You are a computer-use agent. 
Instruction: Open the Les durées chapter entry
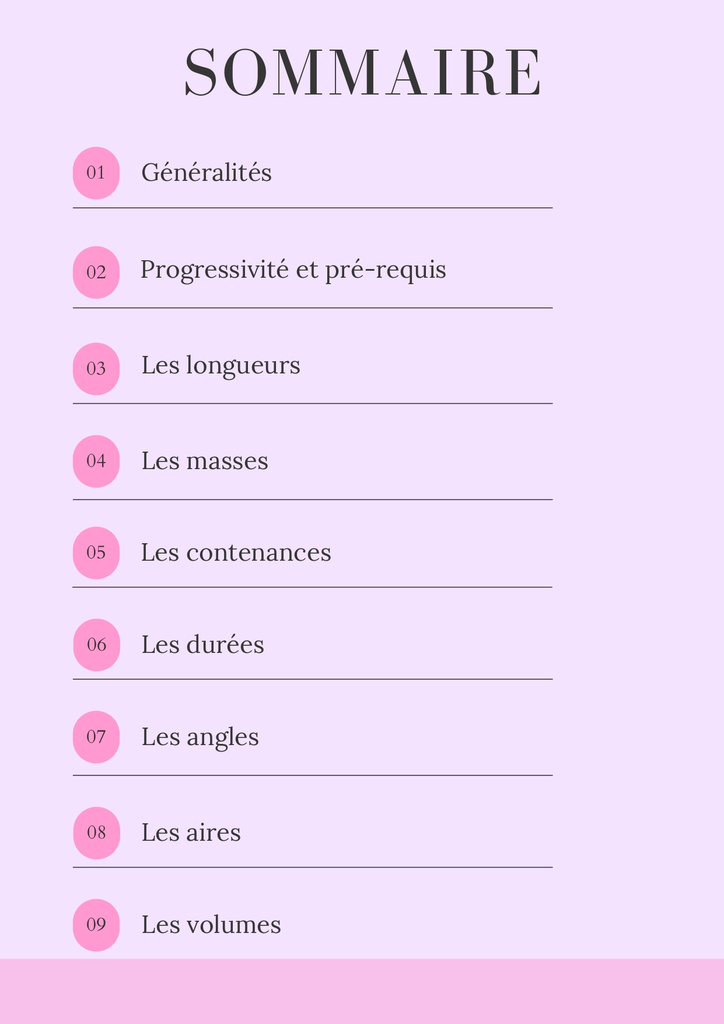click(202, 645)
